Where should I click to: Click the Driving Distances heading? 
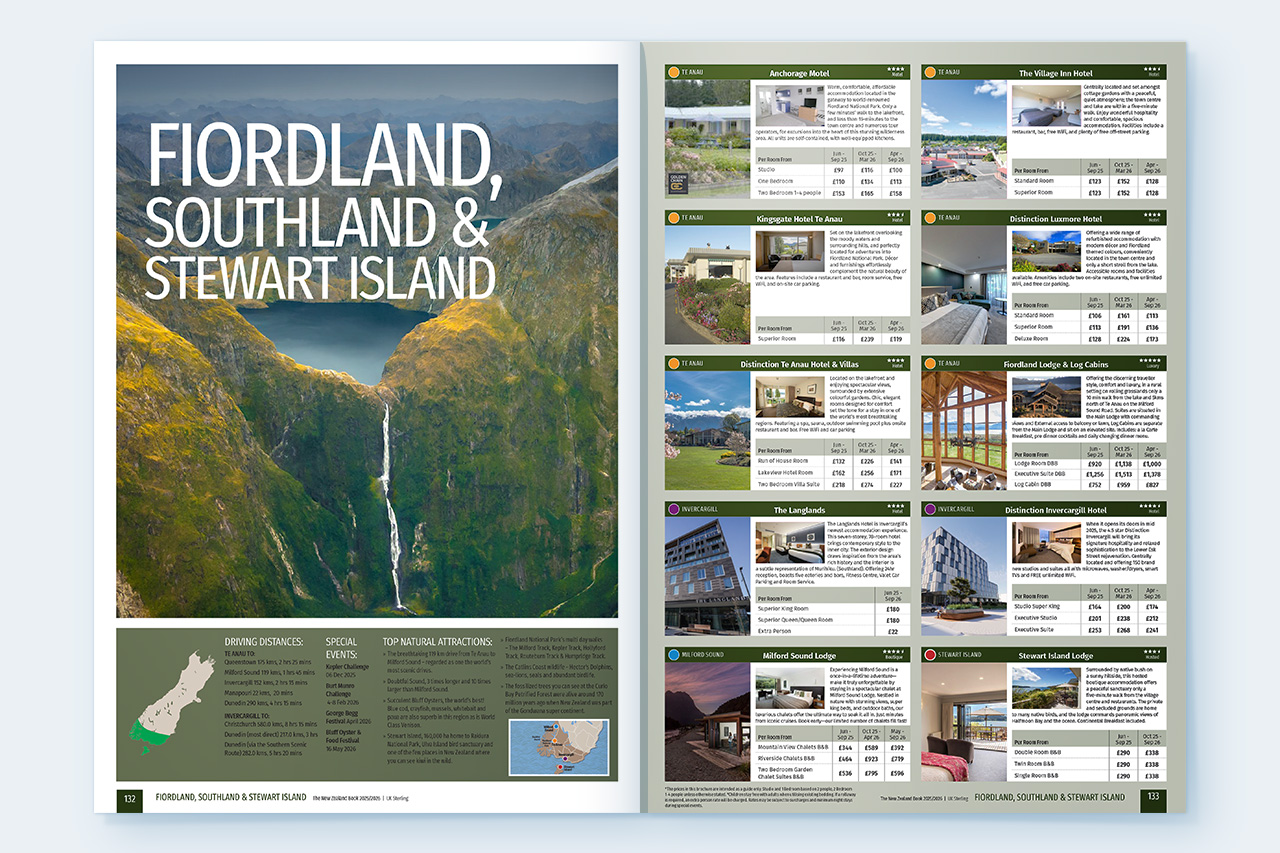(x=264, y=642)
